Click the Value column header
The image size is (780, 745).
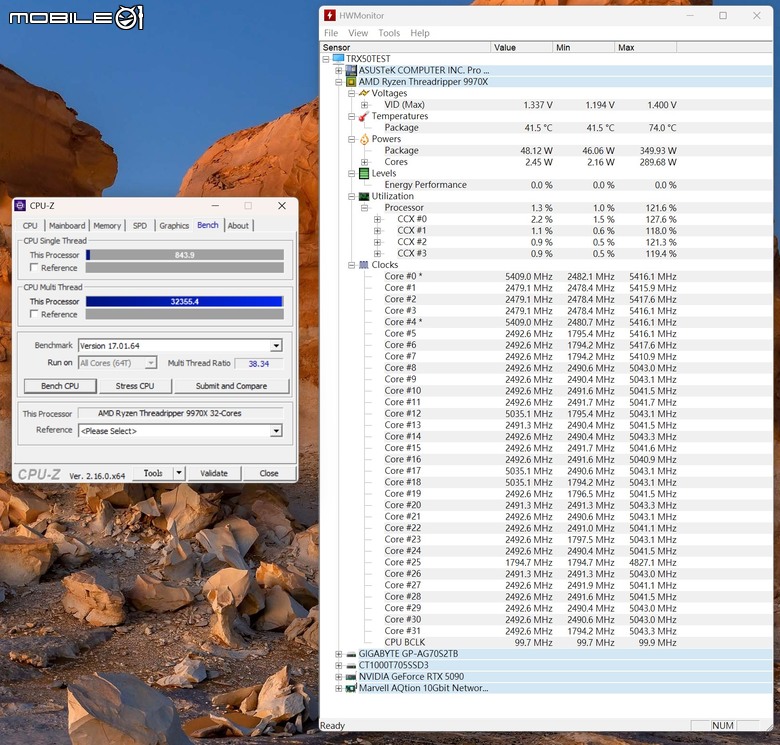click(x=521, y=47)
